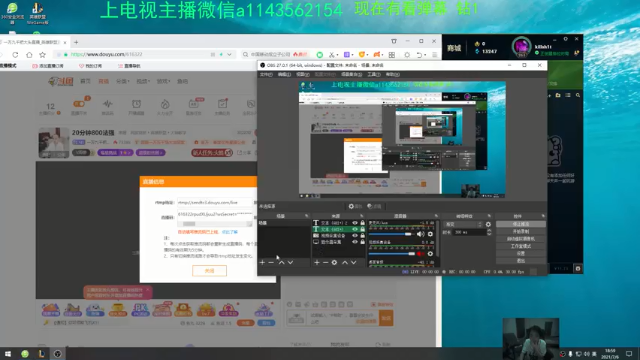The image size is (640, 360).
Task: Open the OBS 工具(T) Tools menu
Action: pyautogui.click(x=374, y=74)
